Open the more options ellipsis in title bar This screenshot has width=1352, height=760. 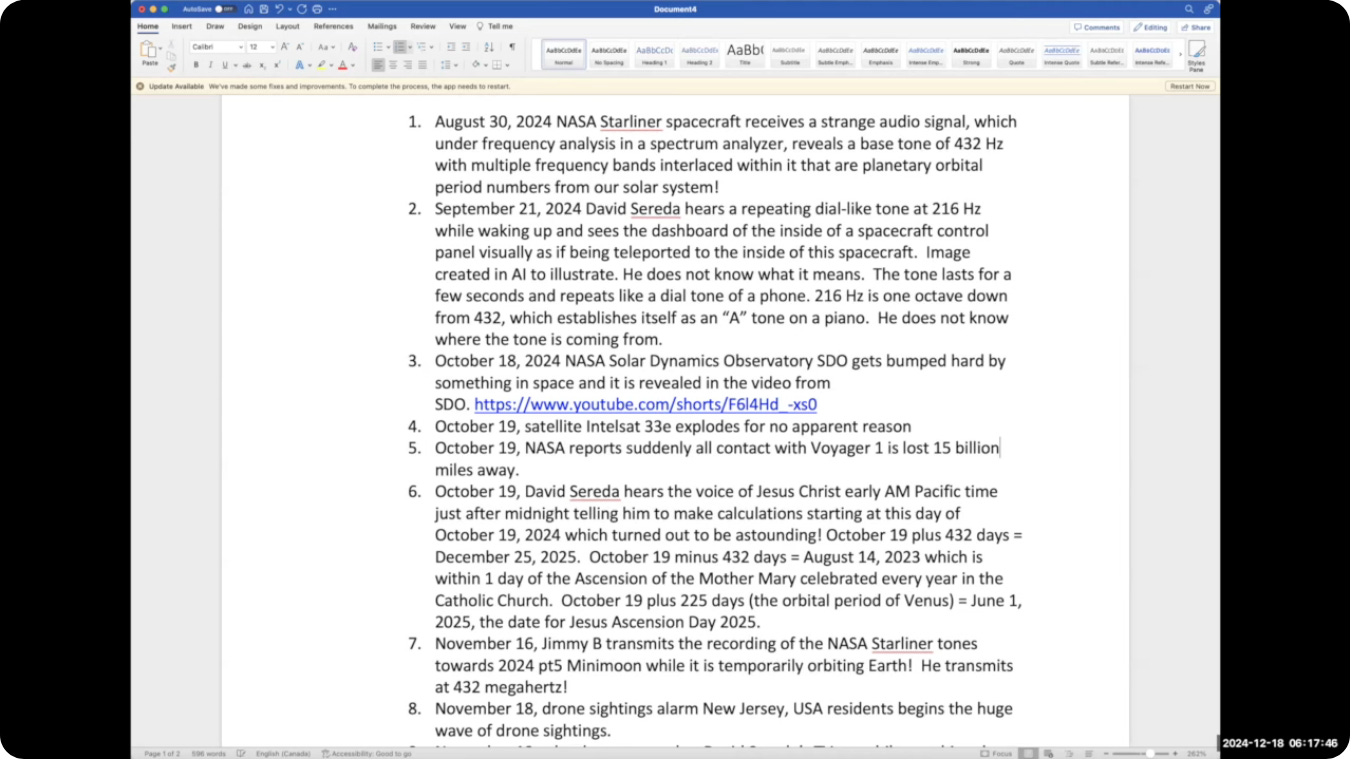(x=332, y=9)
